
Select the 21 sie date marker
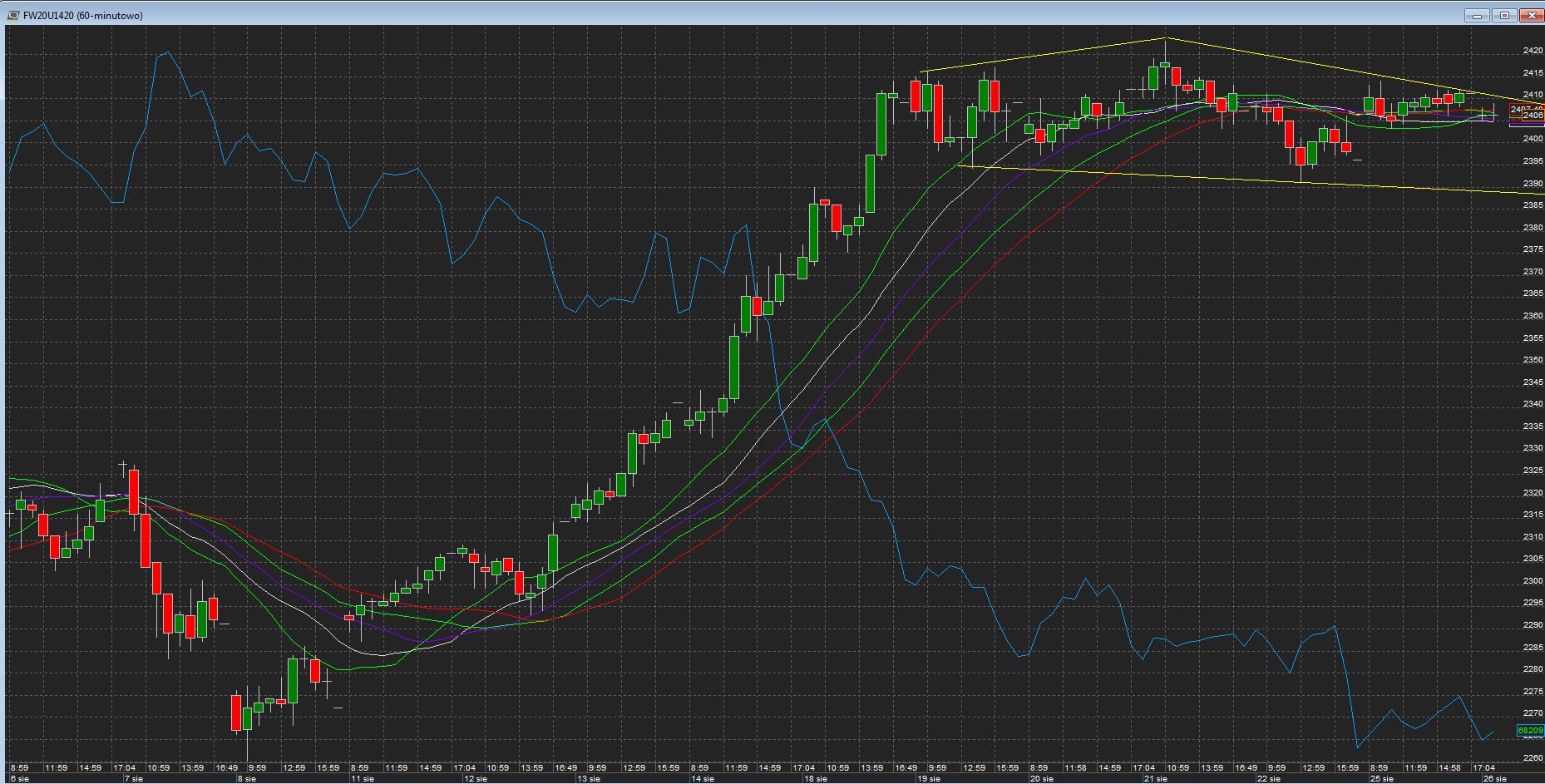(1155, 779)
